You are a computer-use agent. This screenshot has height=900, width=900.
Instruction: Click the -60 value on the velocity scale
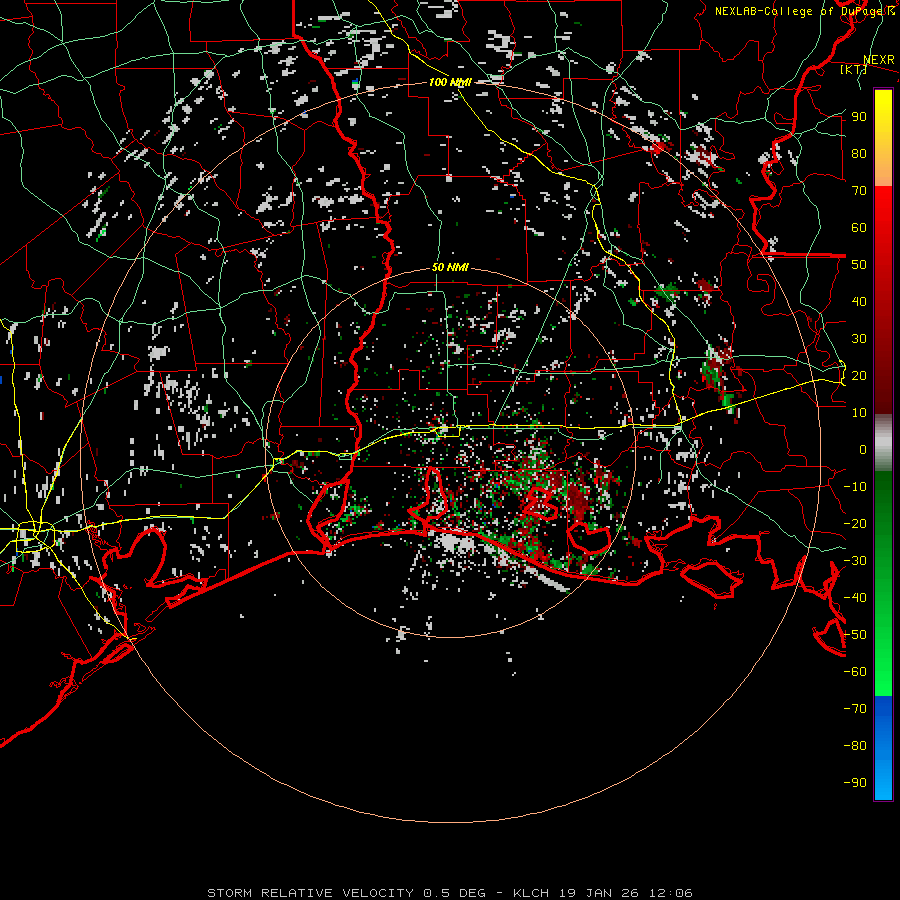(x=855, y=672)
